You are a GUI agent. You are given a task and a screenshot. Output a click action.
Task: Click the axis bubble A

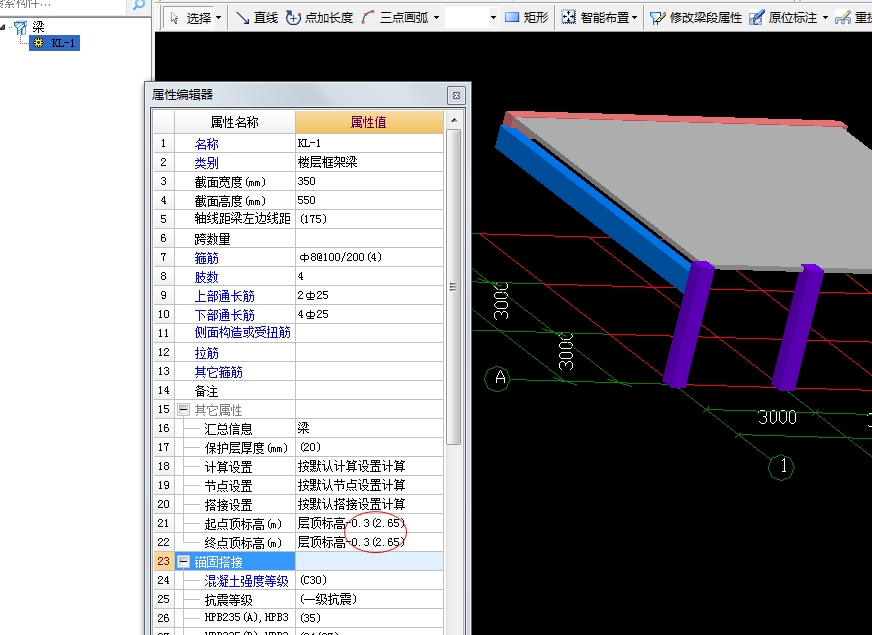[x=498, y=378]
